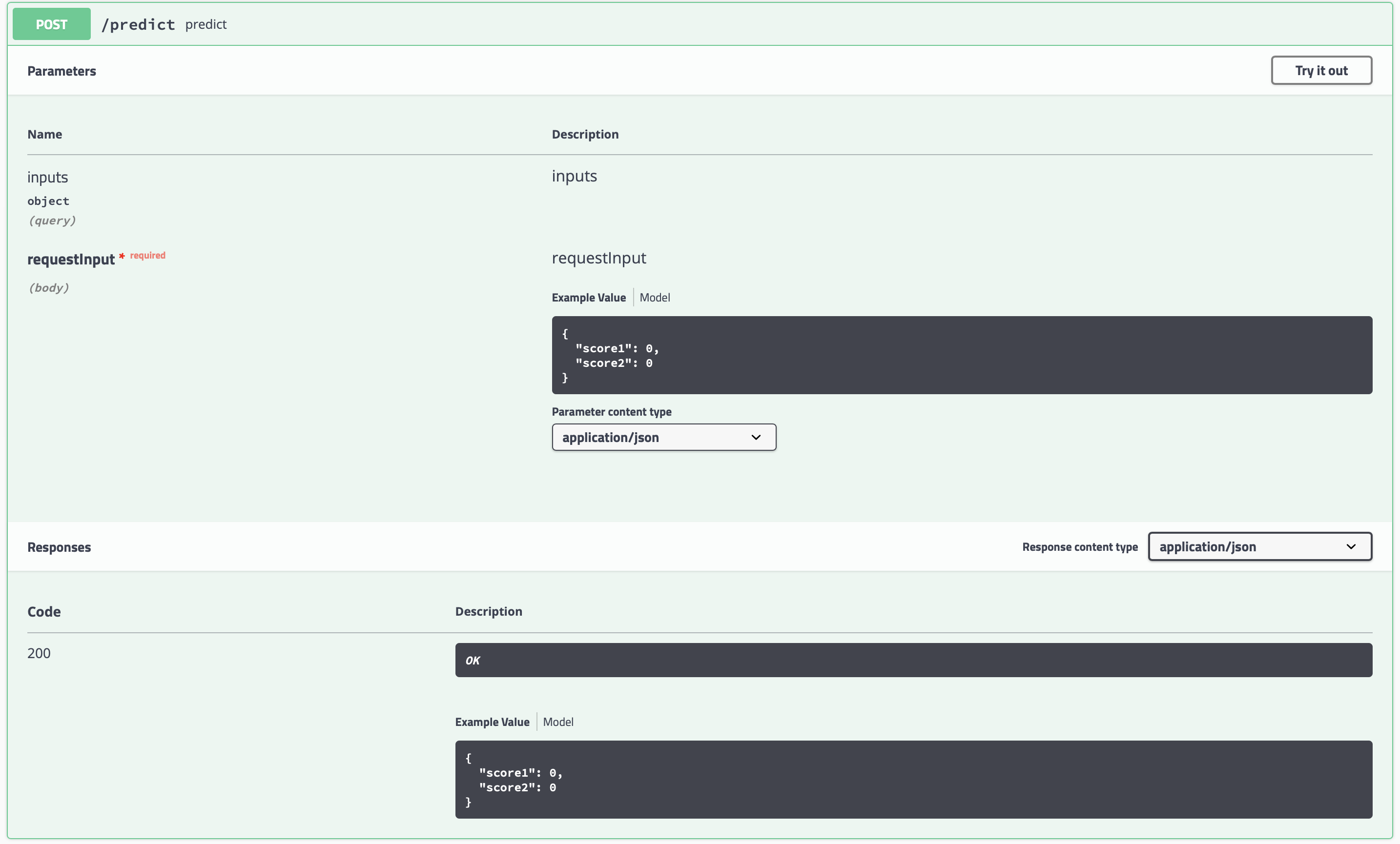Open Response content type dropdown
This screenshot has width=1400, height=844.
click(x=1259, y=546)
